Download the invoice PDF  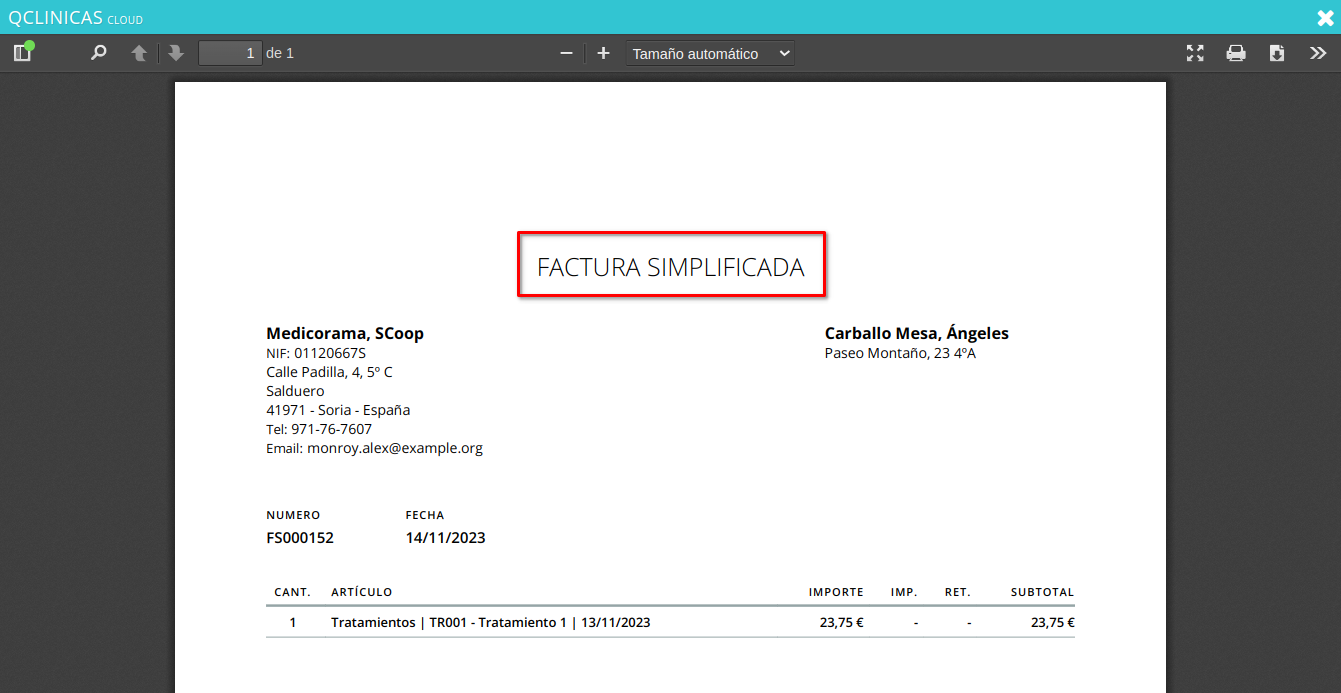point(1277,53)
